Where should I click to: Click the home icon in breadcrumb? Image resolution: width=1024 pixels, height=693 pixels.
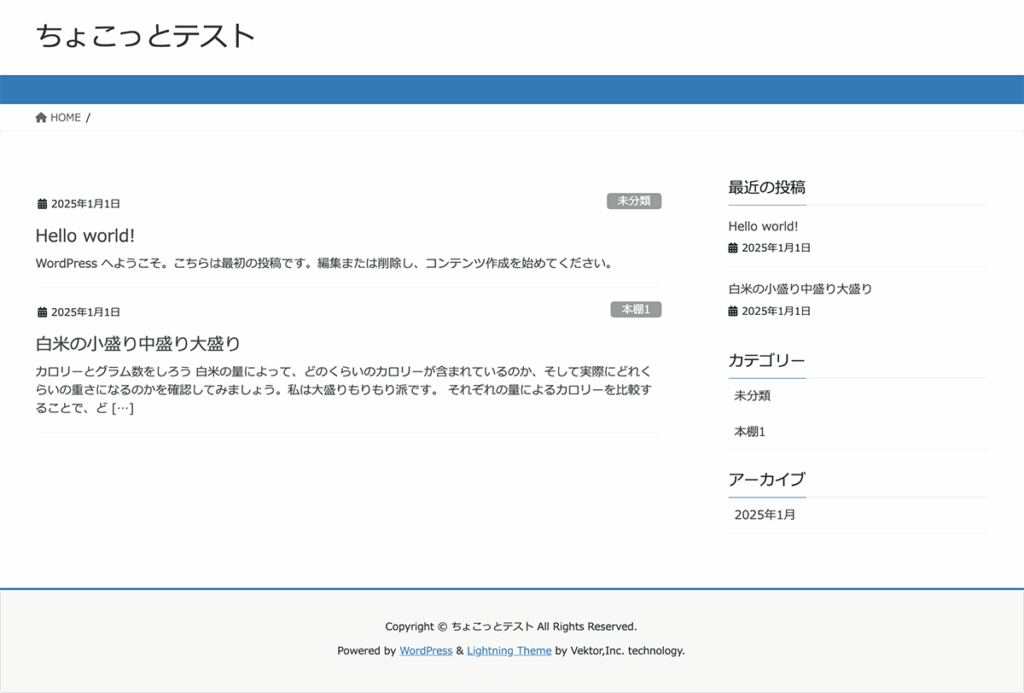tap(41, 118)
